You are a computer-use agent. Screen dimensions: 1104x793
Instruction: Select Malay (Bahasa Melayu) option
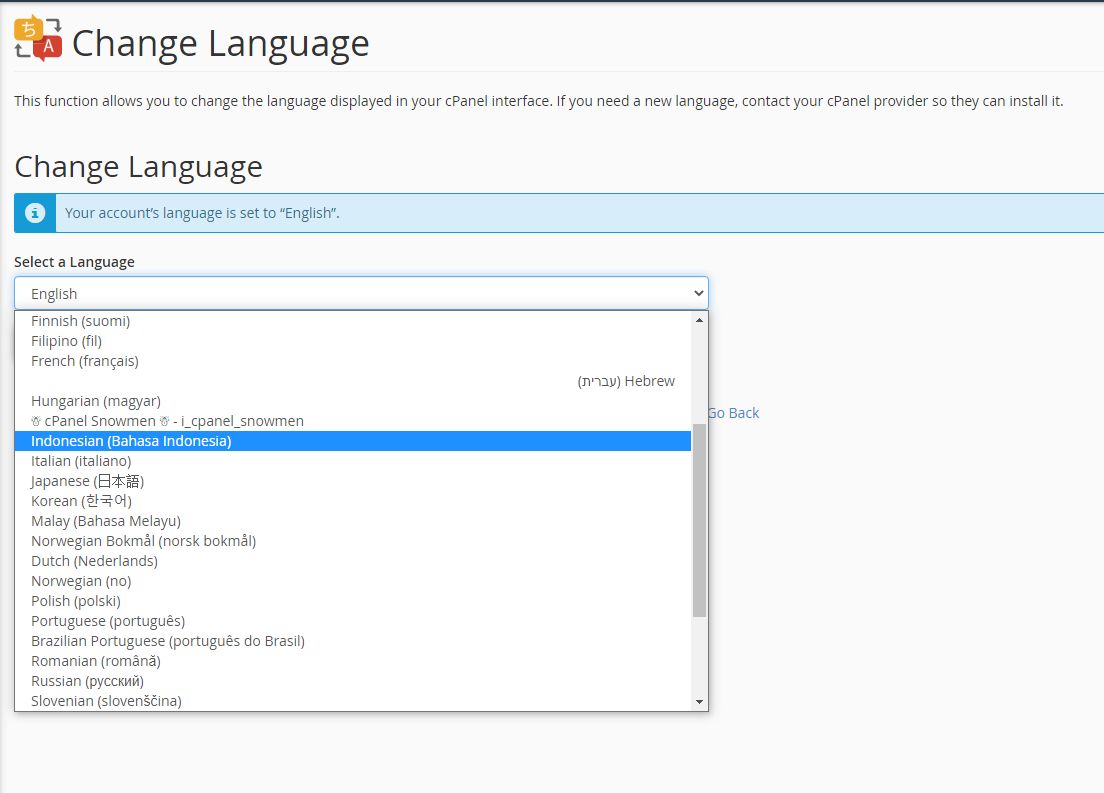click(353, 521)
